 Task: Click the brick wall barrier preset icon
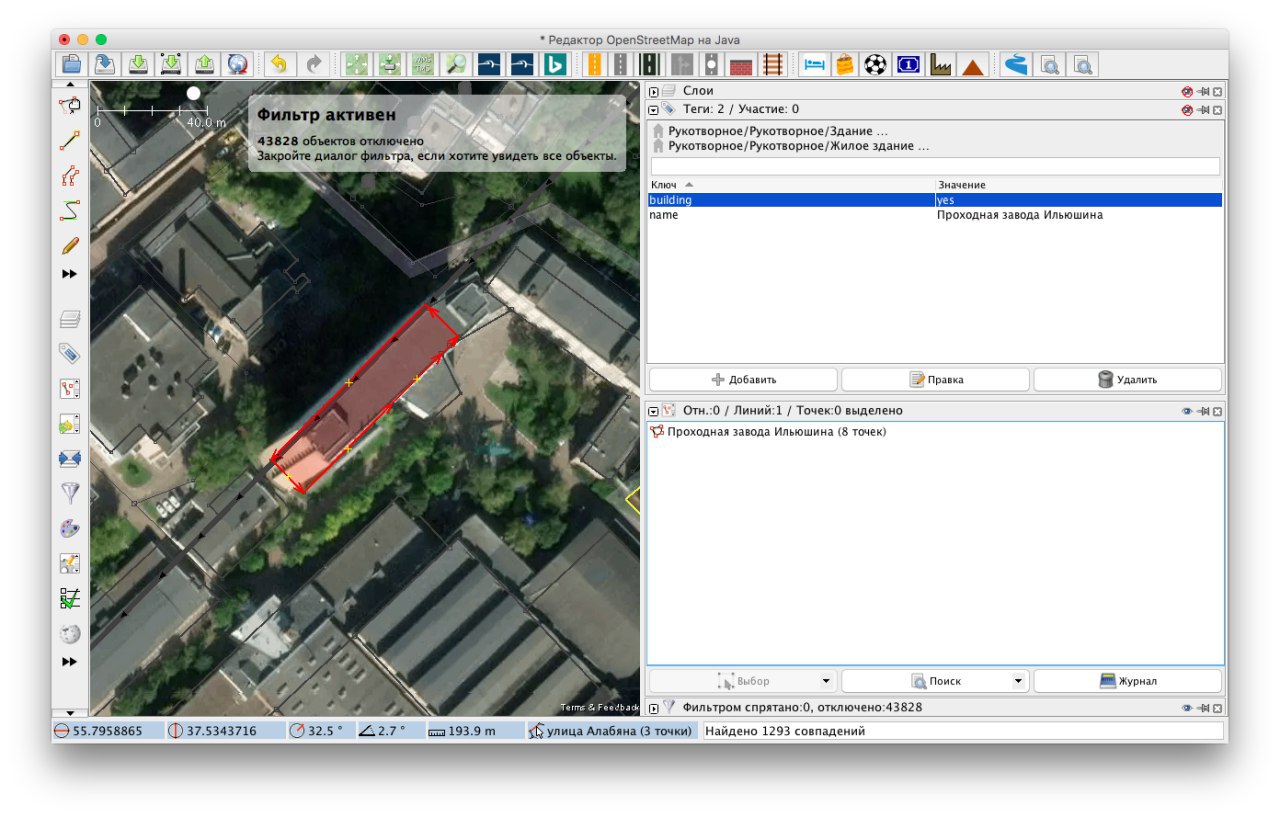741,65
